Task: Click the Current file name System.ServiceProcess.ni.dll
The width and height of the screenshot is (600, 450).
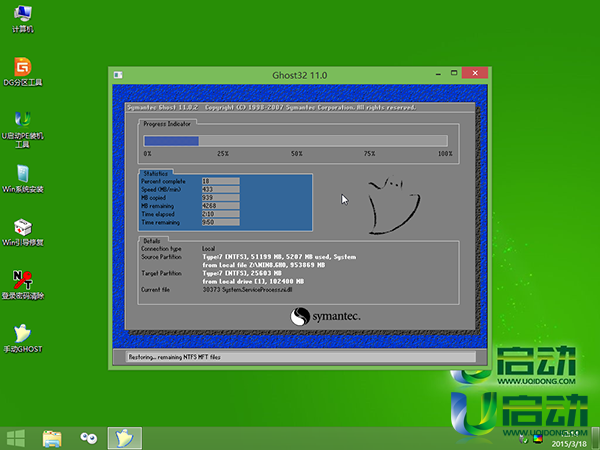Action: coord(257,290)
